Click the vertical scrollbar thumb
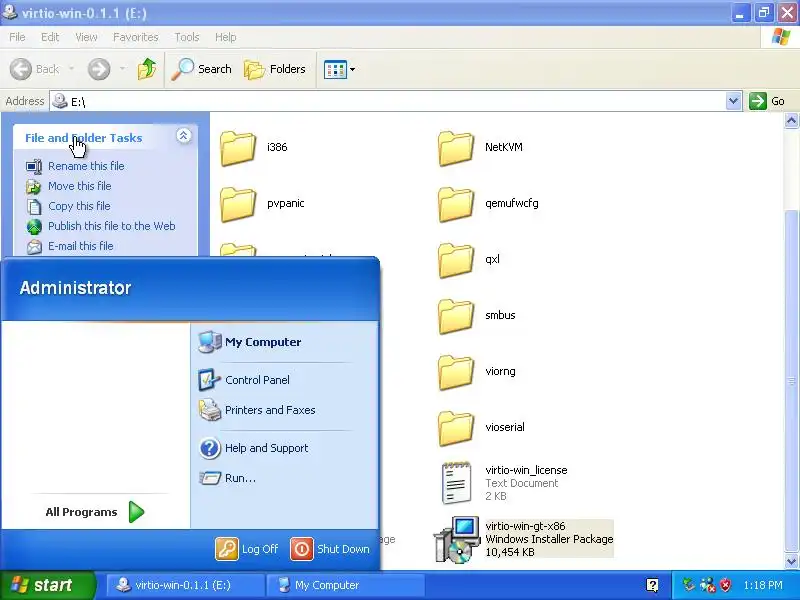The width and height of the screenshot is (800, 600). (x=791, y=381)
